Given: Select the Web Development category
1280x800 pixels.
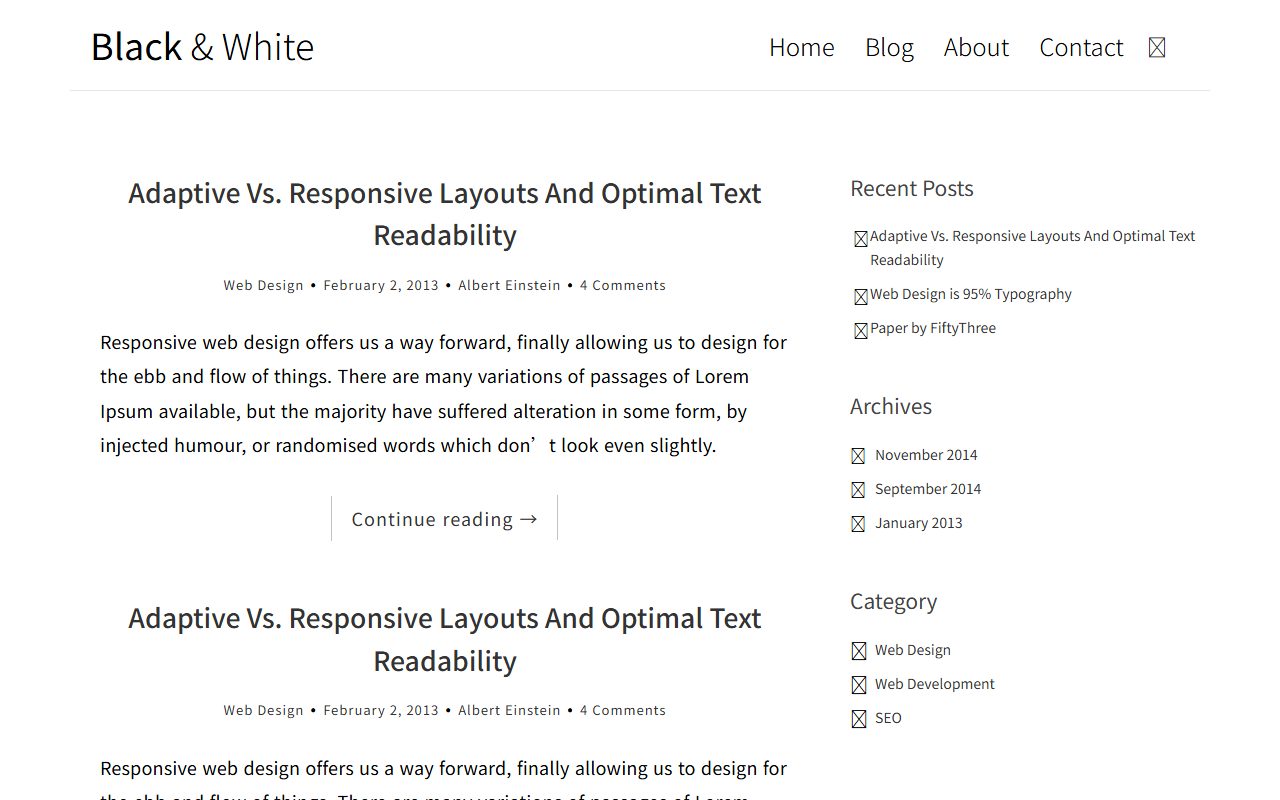Looking at the screenshot, I should pos(935,684).
